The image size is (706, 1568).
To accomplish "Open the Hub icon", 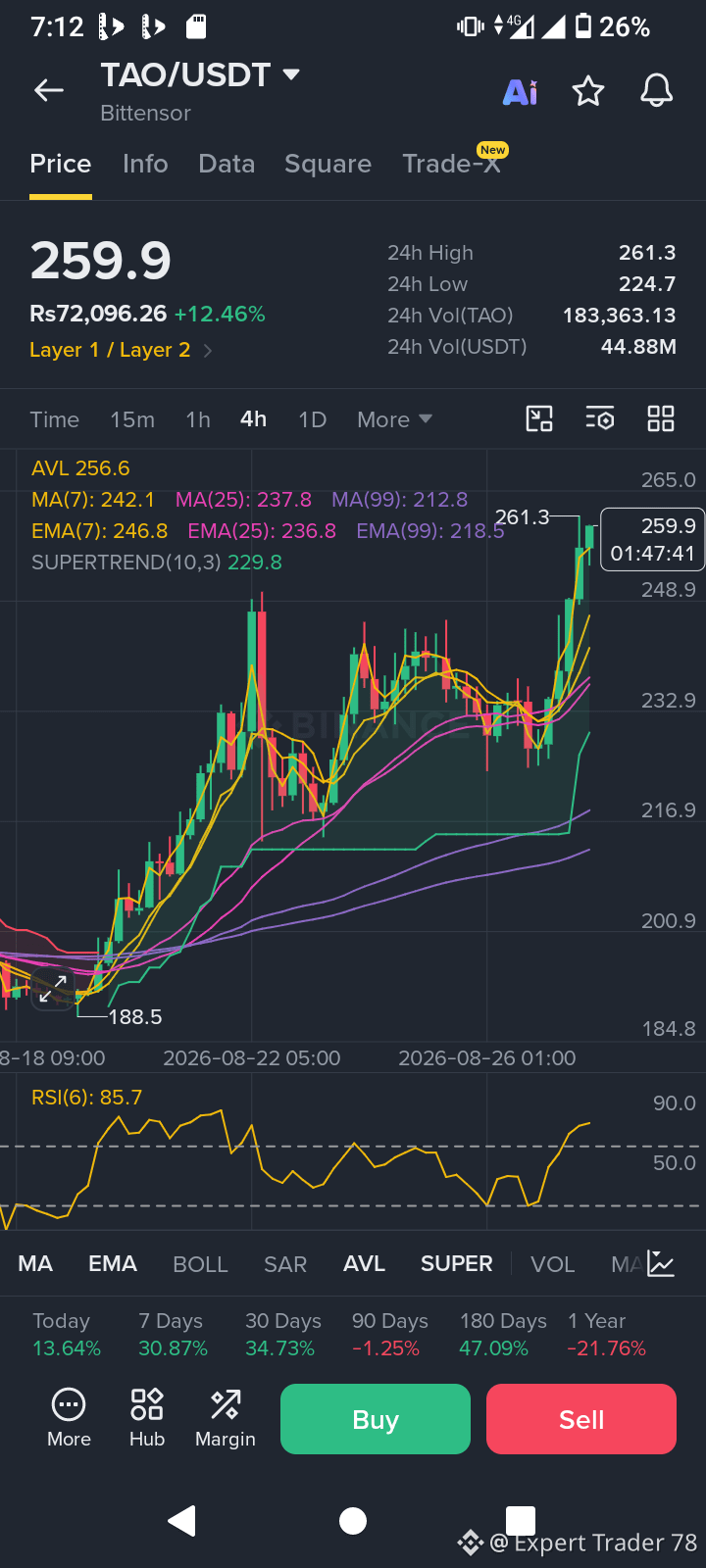I will (147, 1418).
